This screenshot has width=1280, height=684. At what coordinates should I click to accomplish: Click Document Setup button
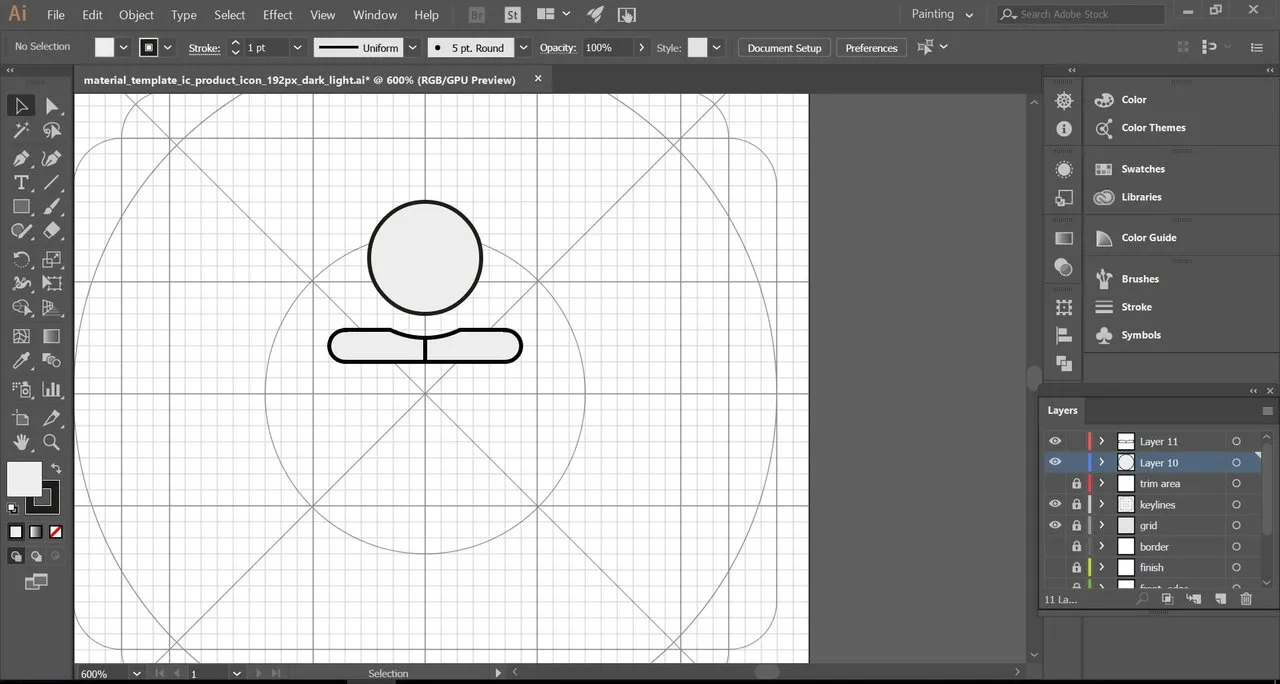pos(784,48)
